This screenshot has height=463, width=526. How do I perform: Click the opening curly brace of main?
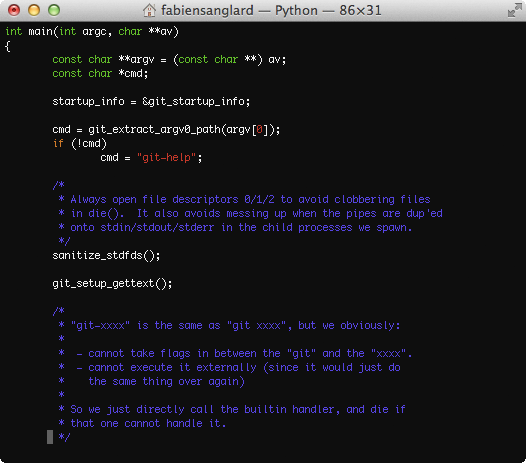pyautogui.click(x=8, y=46)
